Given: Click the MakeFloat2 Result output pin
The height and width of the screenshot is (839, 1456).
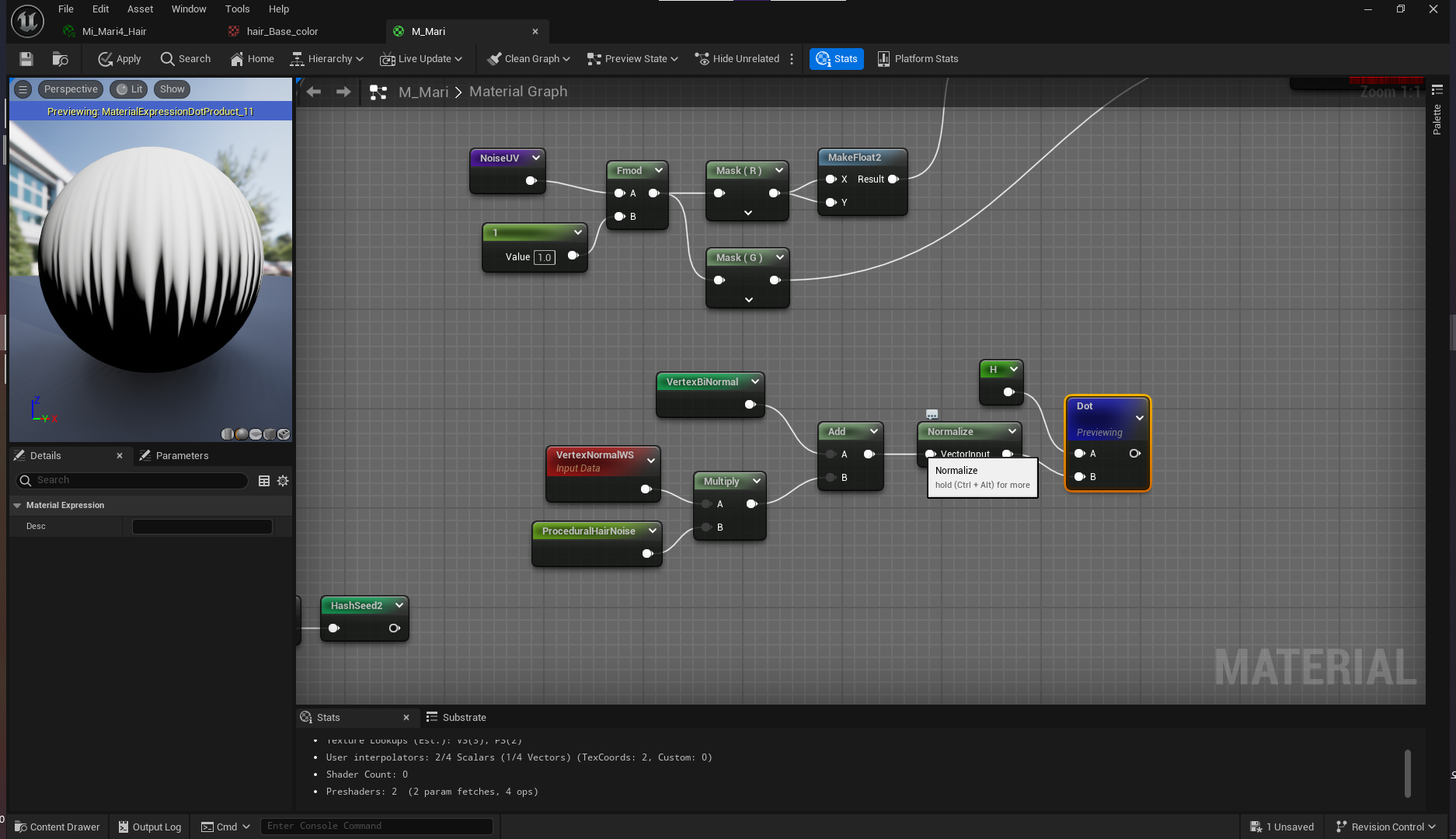Looking at the screenshot, I should pos(893,179).
